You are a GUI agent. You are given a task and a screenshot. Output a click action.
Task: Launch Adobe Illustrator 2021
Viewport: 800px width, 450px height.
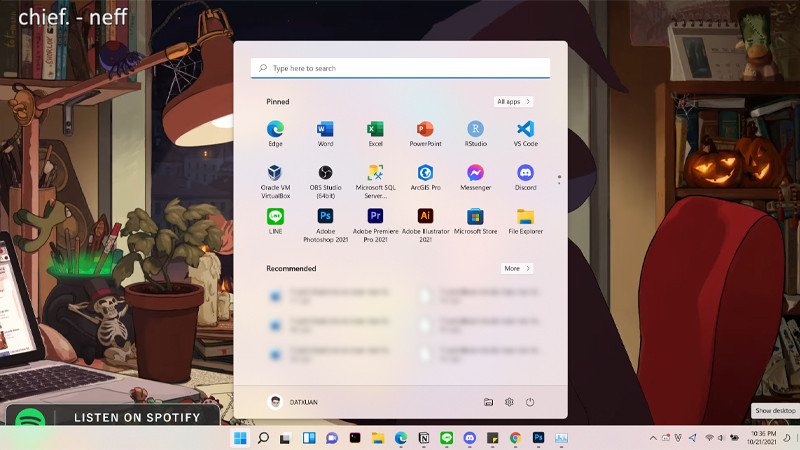[425, 225]
